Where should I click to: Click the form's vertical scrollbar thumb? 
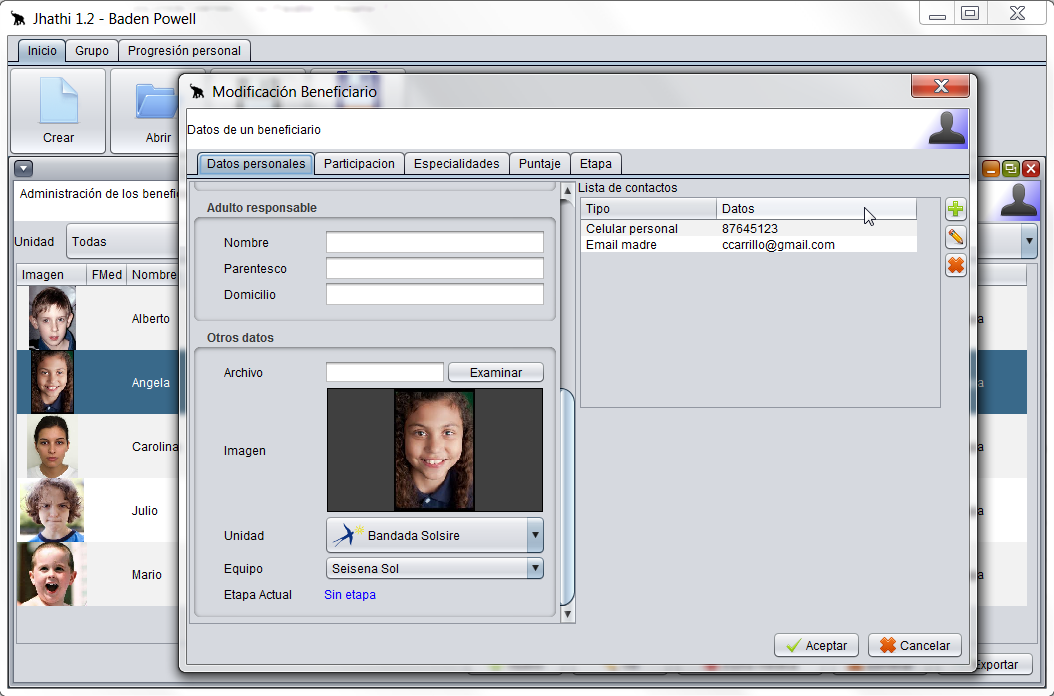(x=567, y=497)
